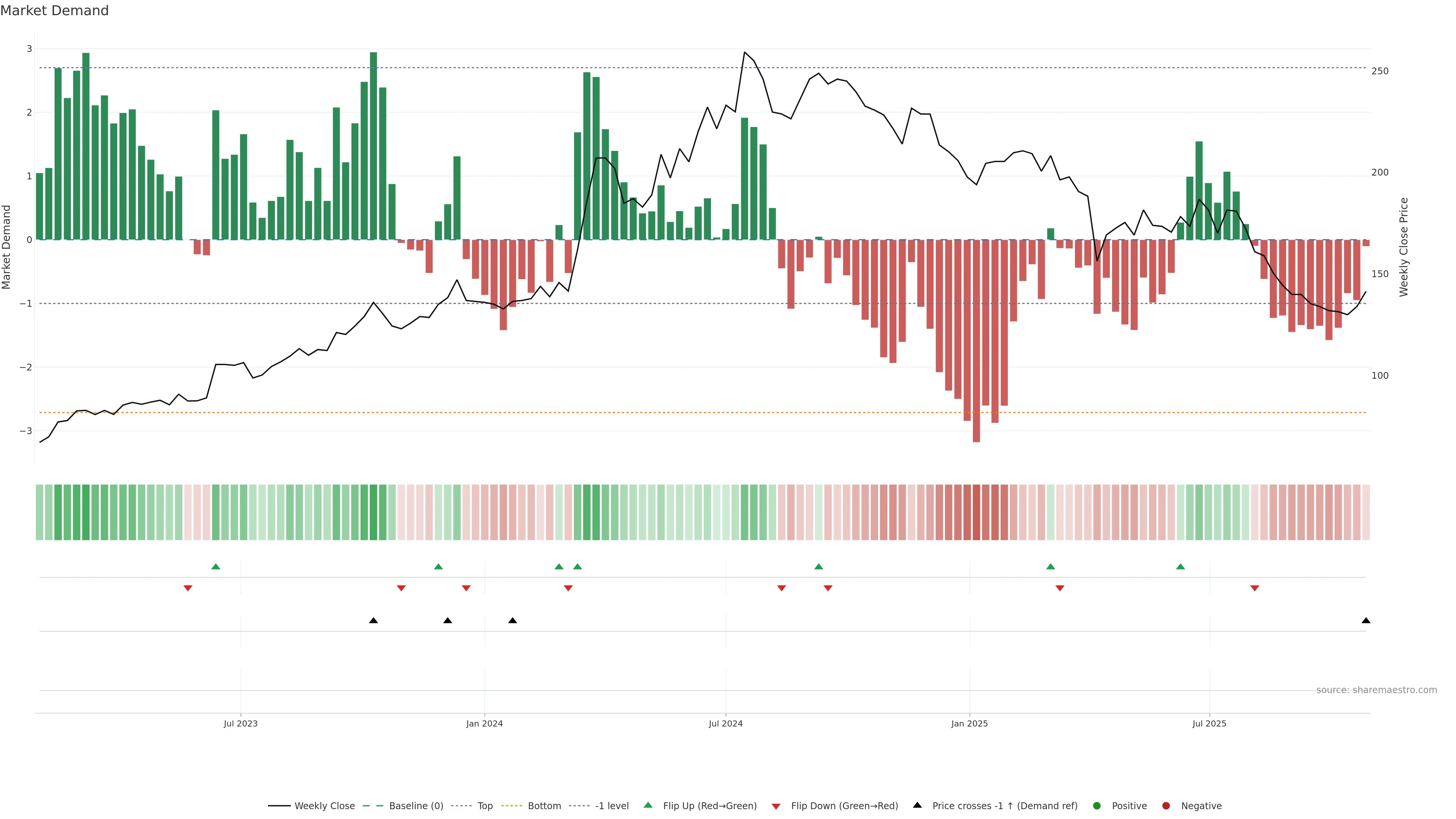The height and width of the screenshot is (819, 1456).
Task: Hide the Top dotted line via legend
Action: pos(485,806)
